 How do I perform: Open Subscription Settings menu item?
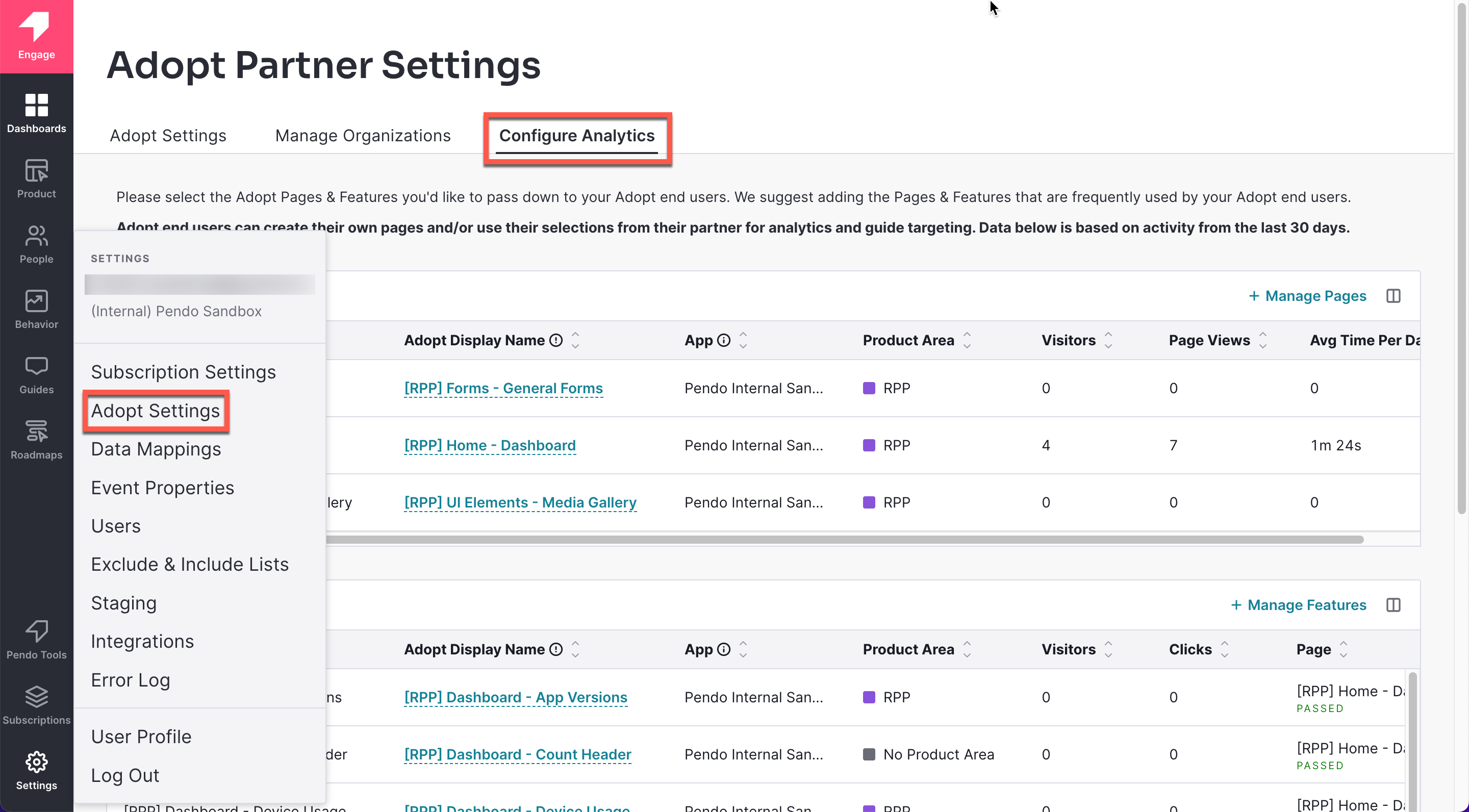pyautogui.click(x=183, y=372)
